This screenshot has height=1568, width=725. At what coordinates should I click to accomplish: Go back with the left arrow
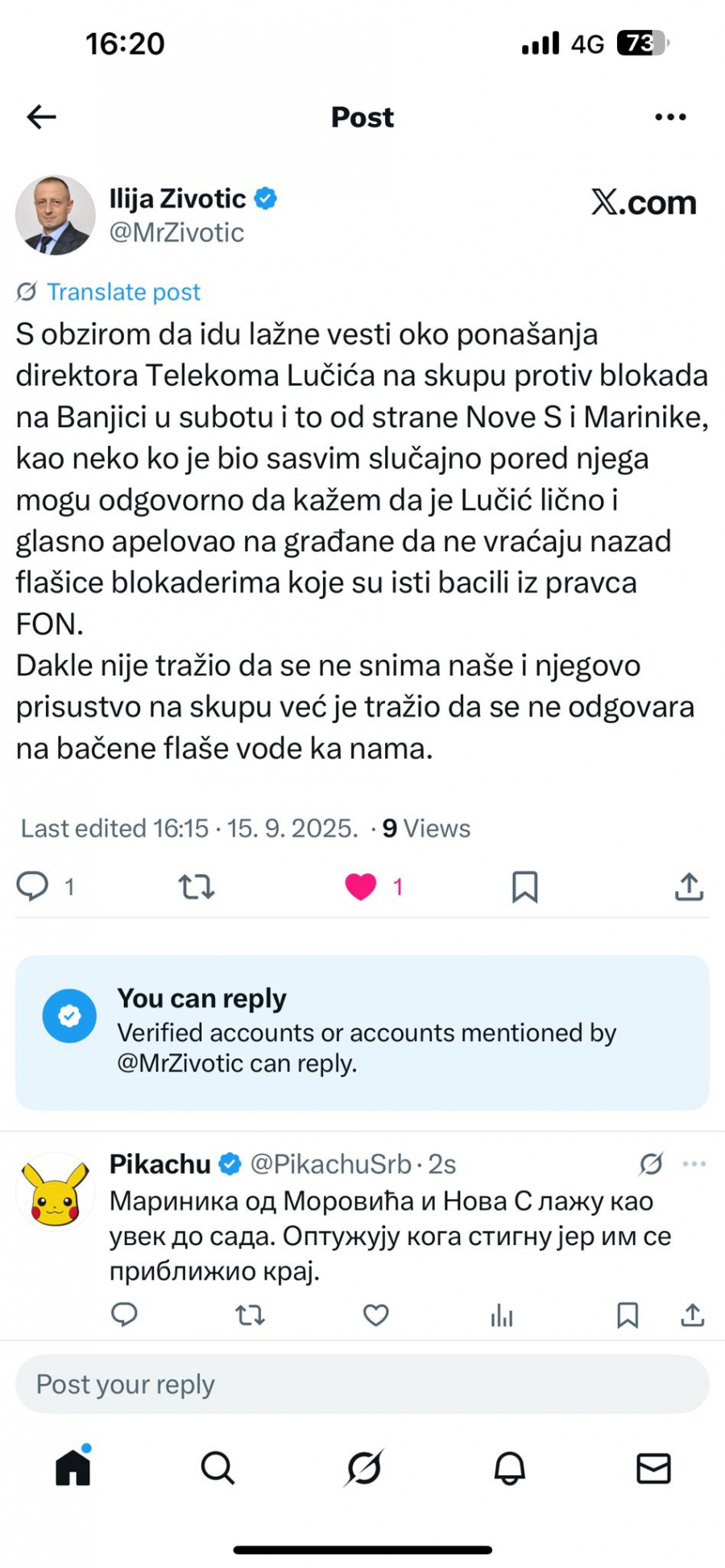[40, 117]
